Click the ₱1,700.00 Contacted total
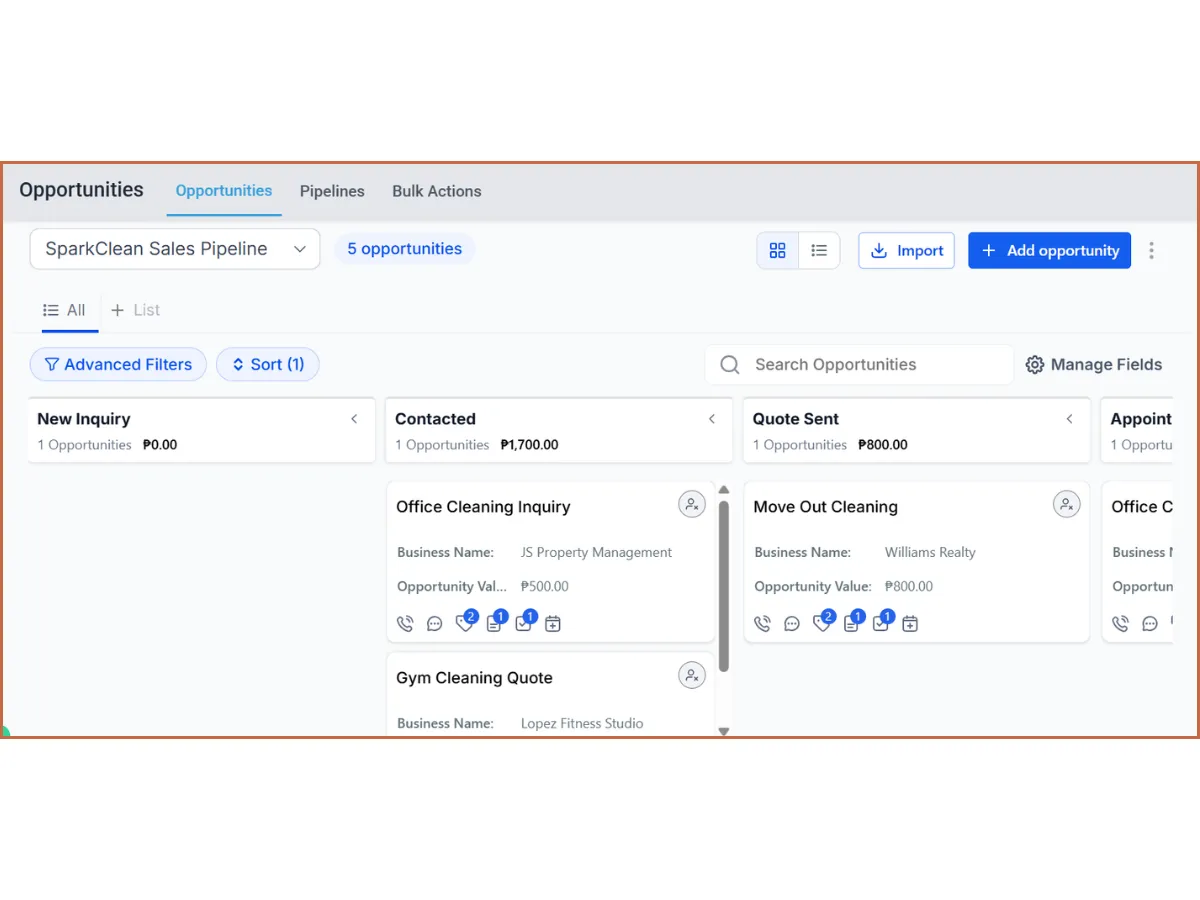Viewport: 1200px width, 900px height. click(x=530, y=445)
